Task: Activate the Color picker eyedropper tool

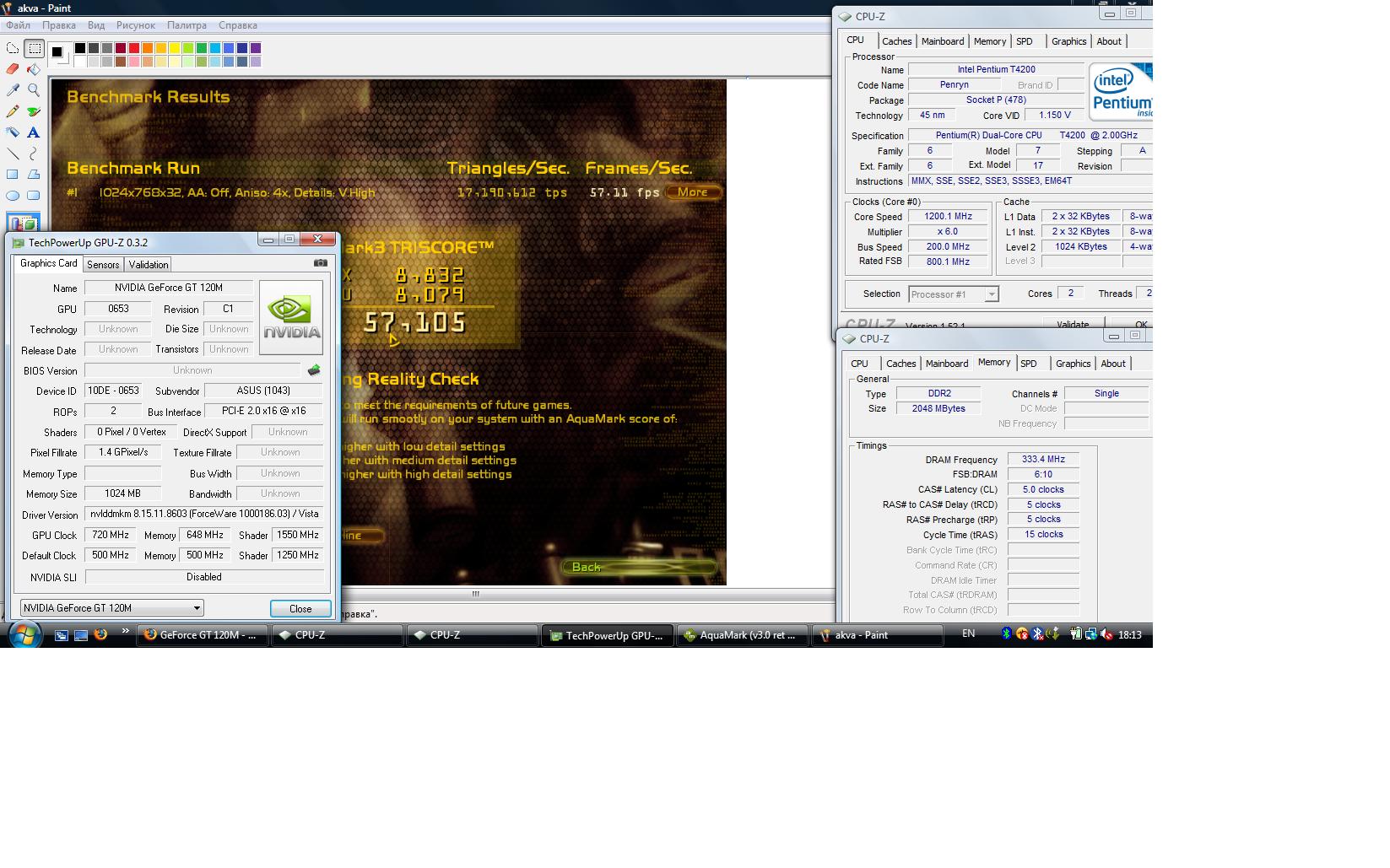Action: [x=13, y=90]
